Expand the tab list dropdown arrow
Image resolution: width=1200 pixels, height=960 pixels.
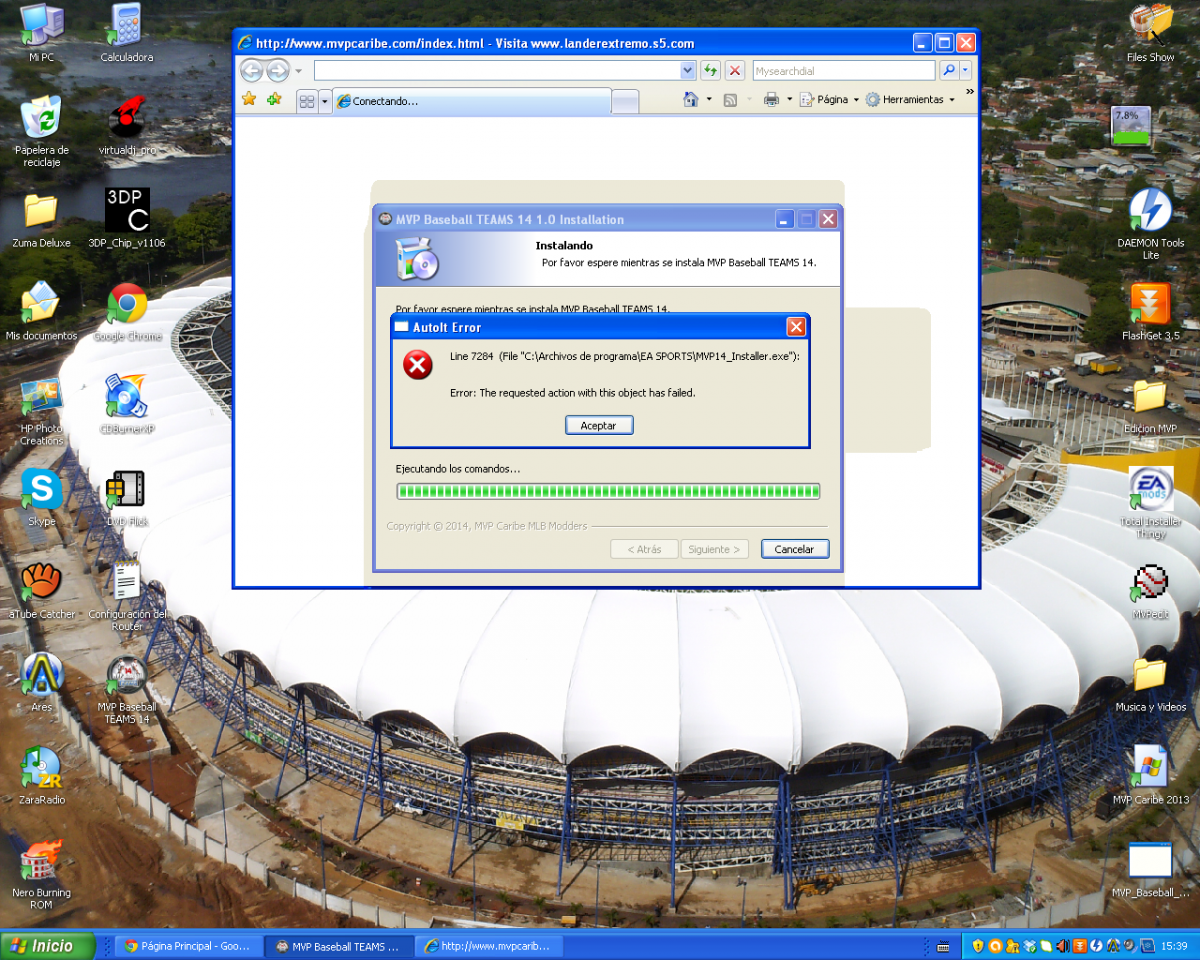(325, 101)
